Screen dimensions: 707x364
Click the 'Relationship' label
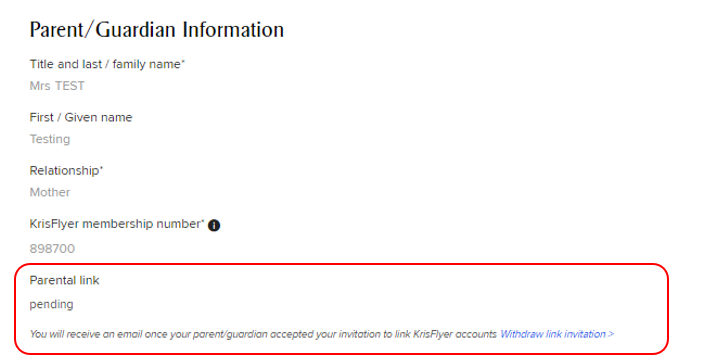click(x=66, y=171)
